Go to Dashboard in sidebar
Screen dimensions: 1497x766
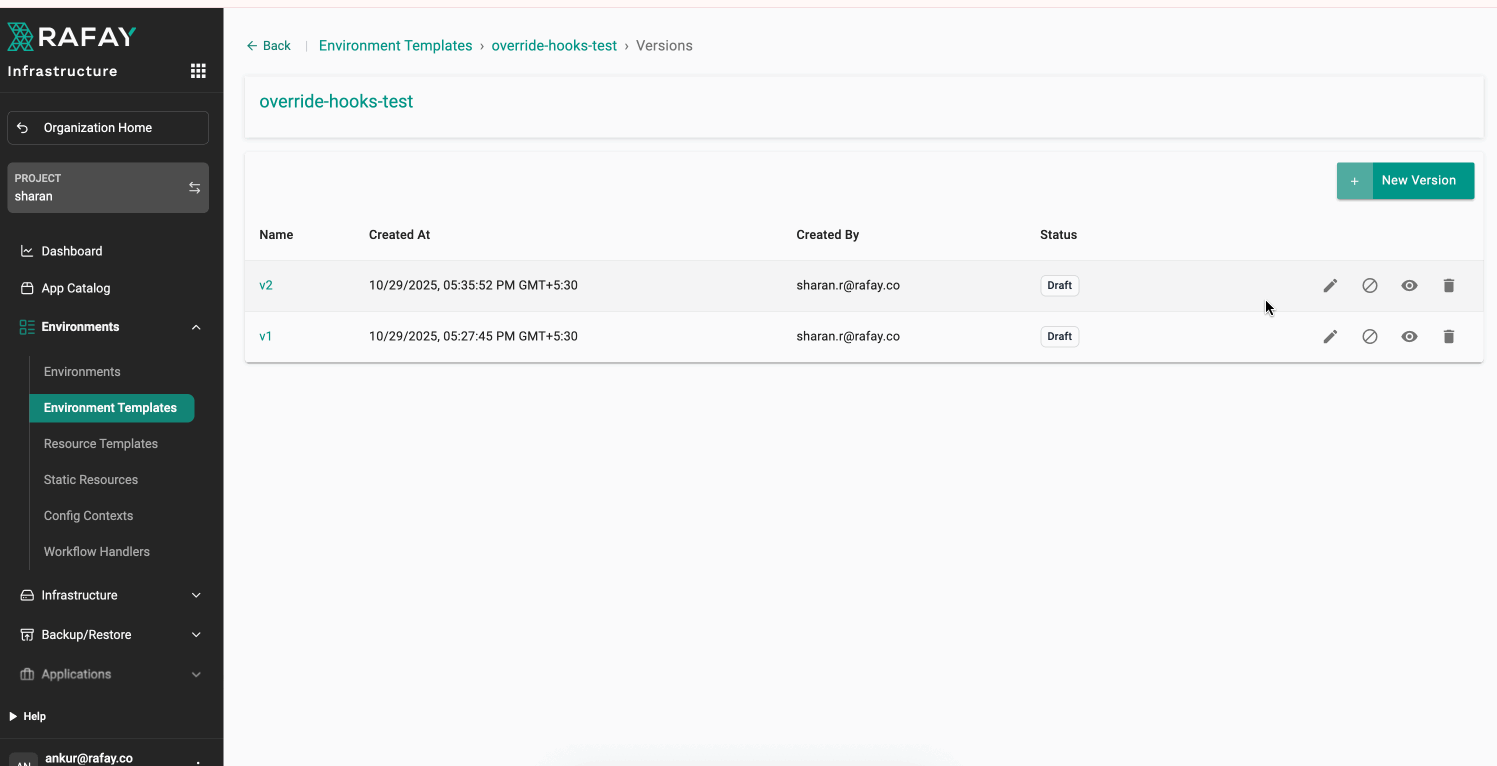pos(72,251)
